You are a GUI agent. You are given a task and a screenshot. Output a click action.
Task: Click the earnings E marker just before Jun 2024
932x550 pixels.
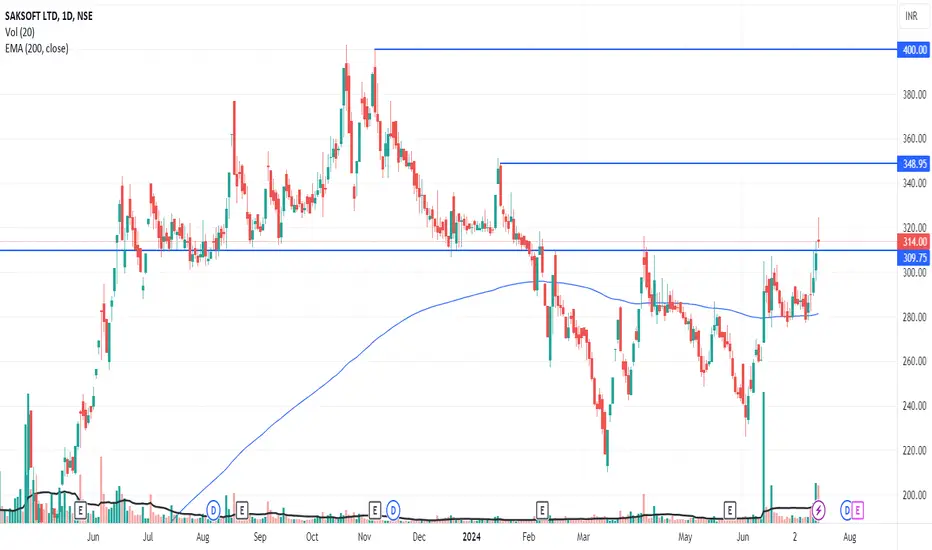click(x=729, y=510)
